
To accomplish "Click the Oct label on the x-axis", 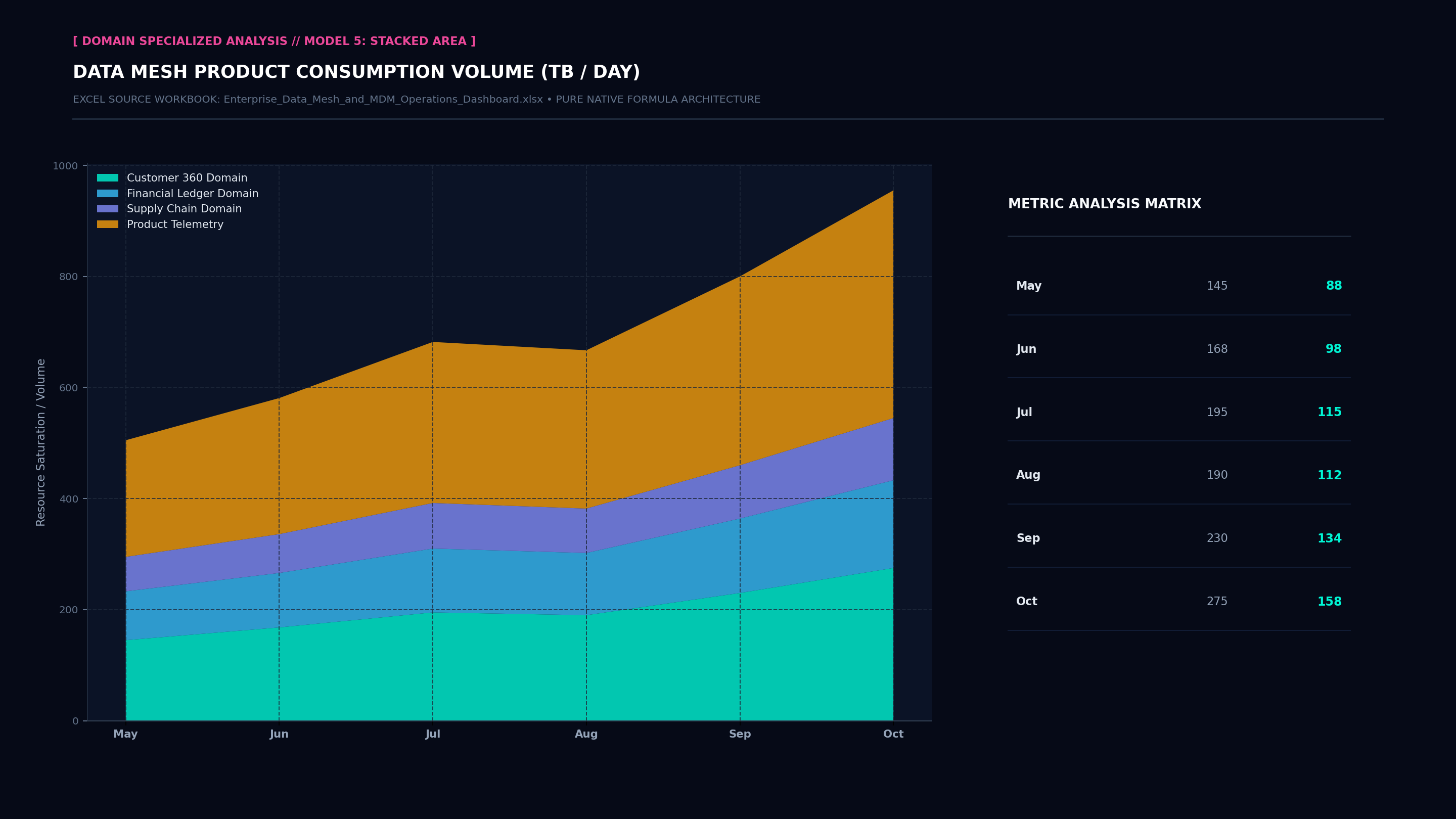I will coord(894,734).
